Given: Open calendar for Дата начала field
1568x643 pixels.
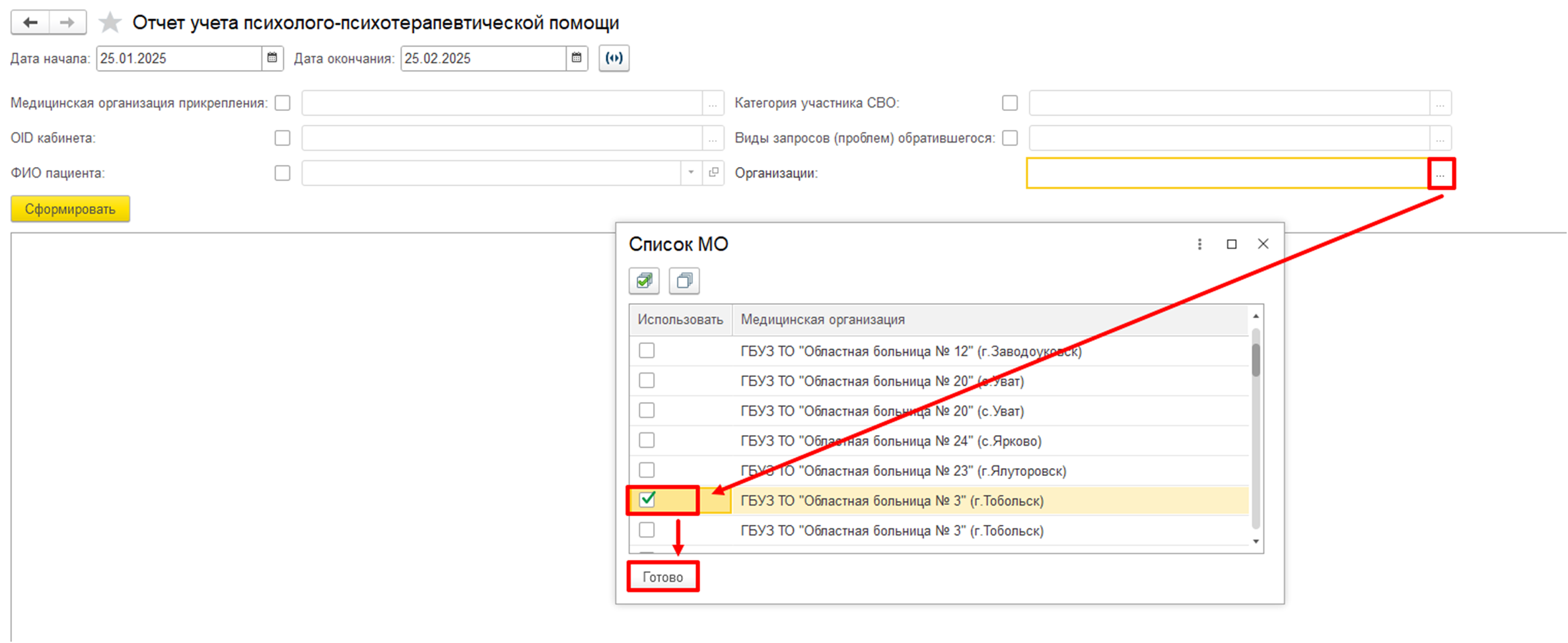Looking at the screenshot, I should point(272,58).
